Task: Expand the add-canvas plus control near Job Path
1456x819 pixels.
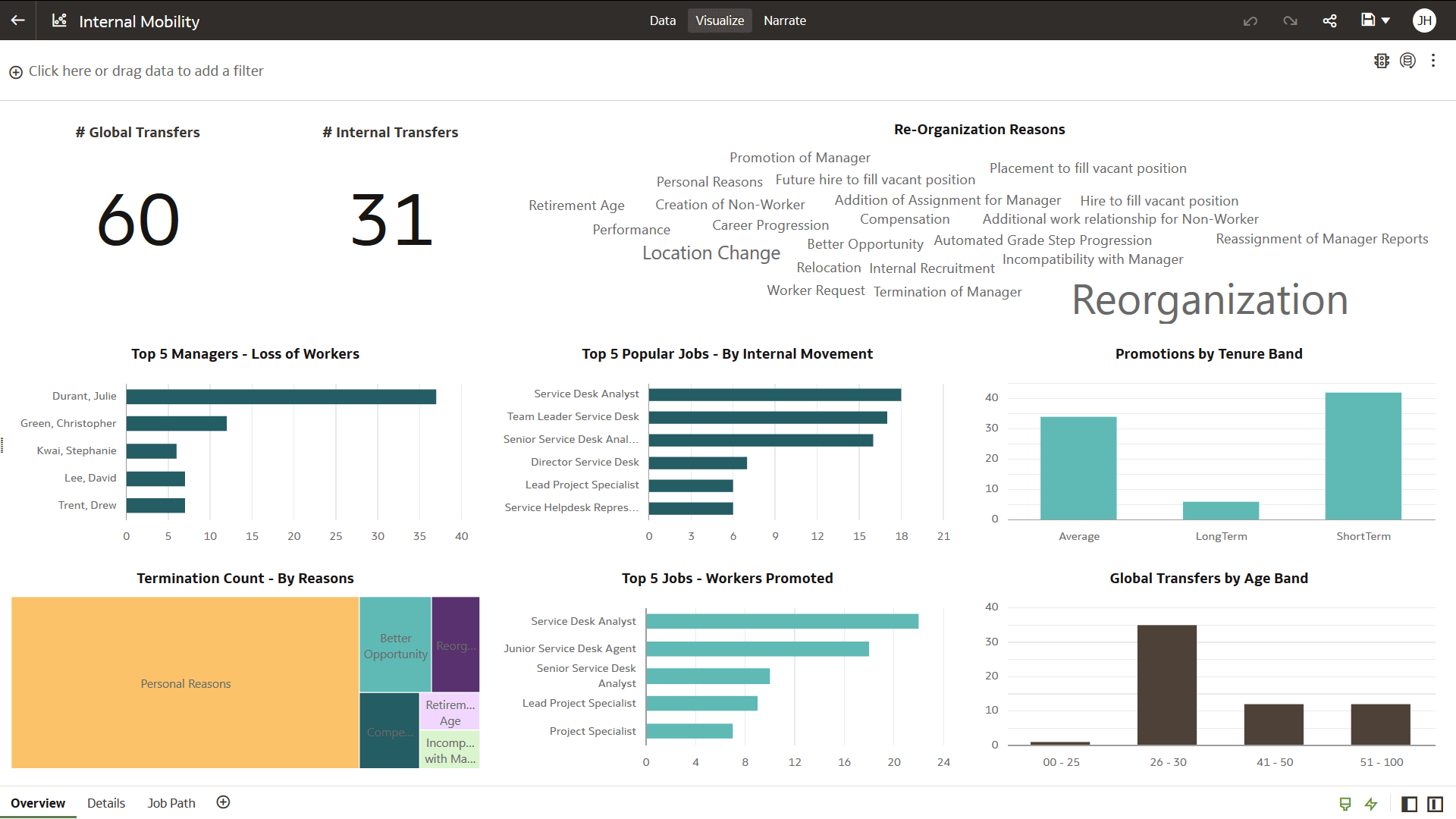Action: tap(223, 802)
